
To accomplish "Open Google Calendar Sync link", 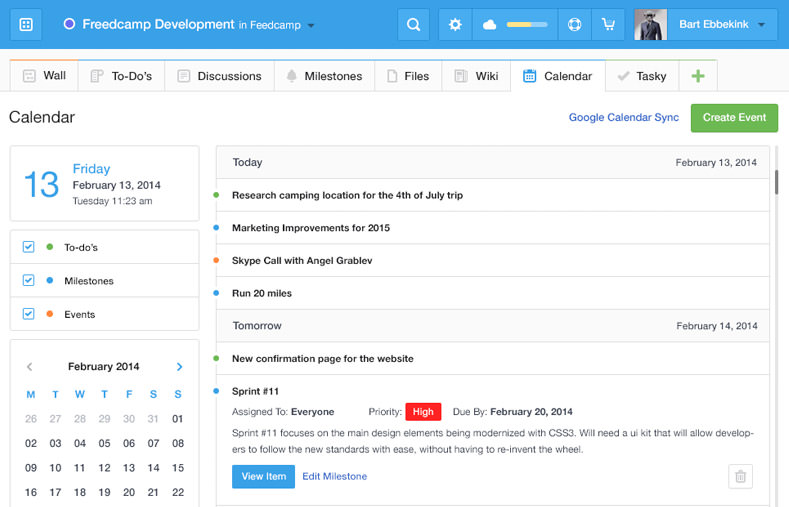I will click(623, 117).
